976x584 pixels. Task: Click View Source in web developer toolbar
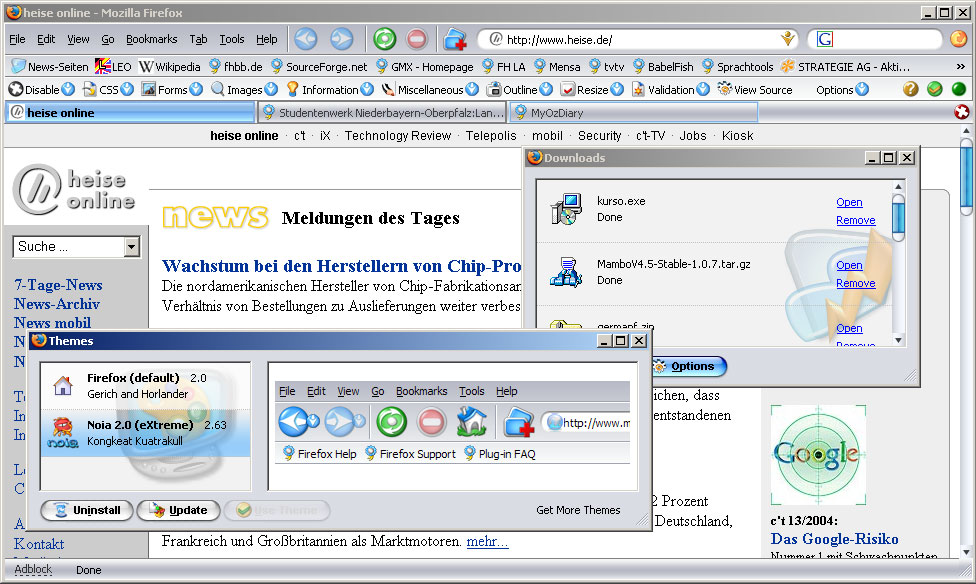pyautogui.click(x=754, y=89)
